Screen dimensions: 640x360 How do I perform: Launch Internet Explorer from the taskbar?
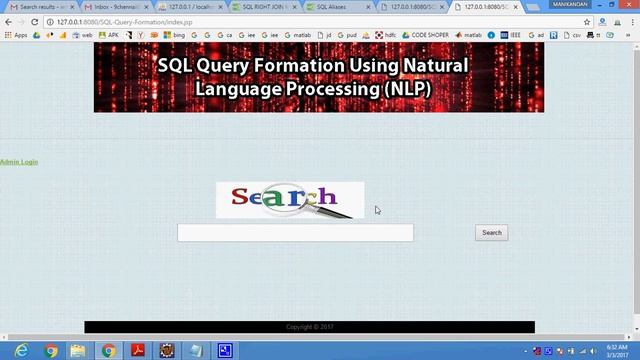pyautogui.click(x=21, y=351)
